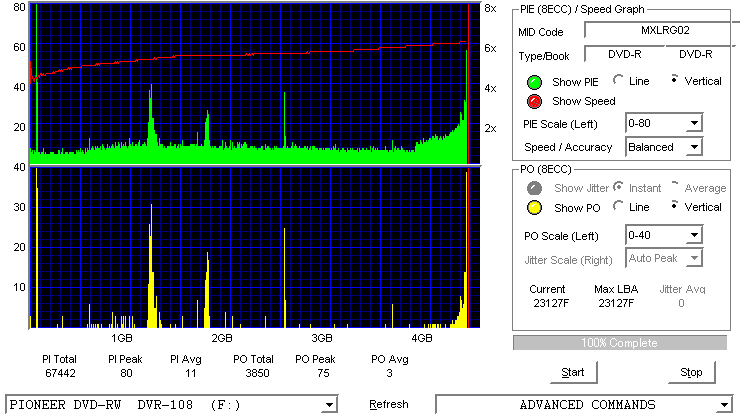Click the PI Peak value 80
Viewport: 742px width, 420px height.
[x=126, y=374]
